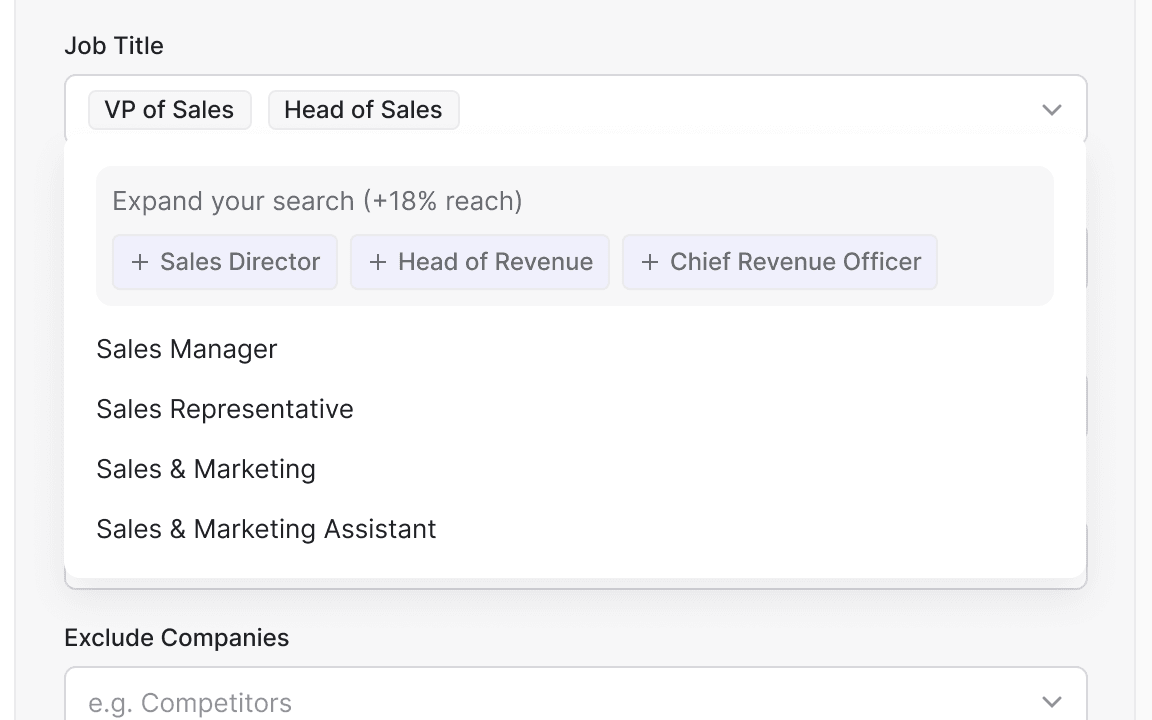Click the Head of Sales tag
The height and width of the screenshot is (720, 1152).
pyautogui.click(x=364, y=110)
